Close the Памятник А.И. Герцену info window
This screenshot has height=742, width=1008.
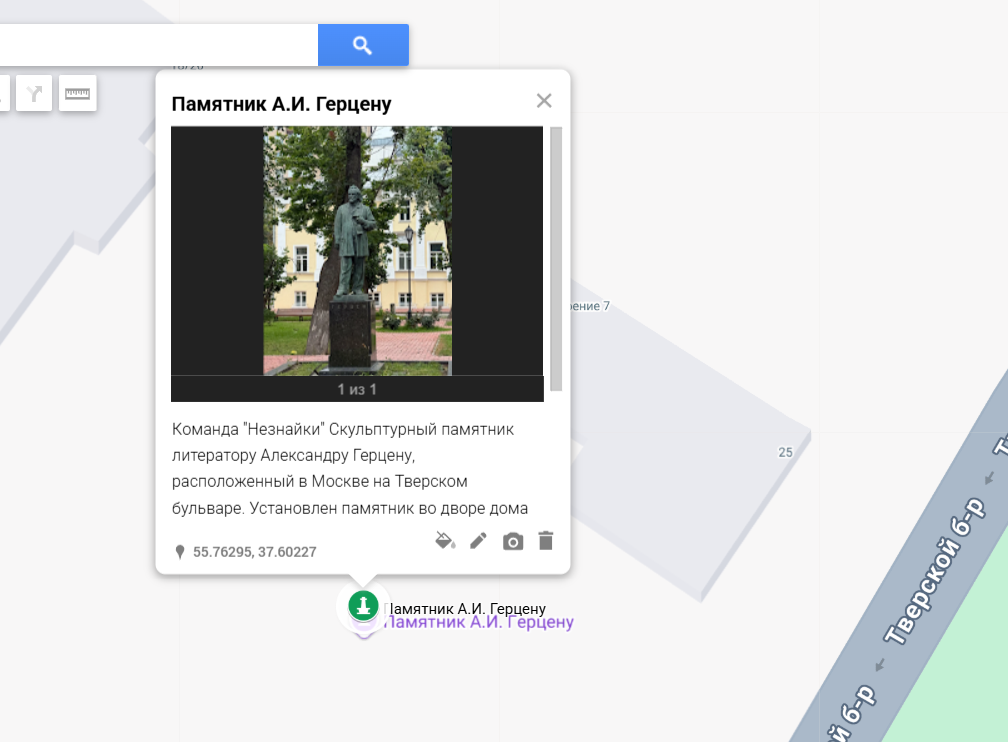pyautogui.click(x=544, y=100)
